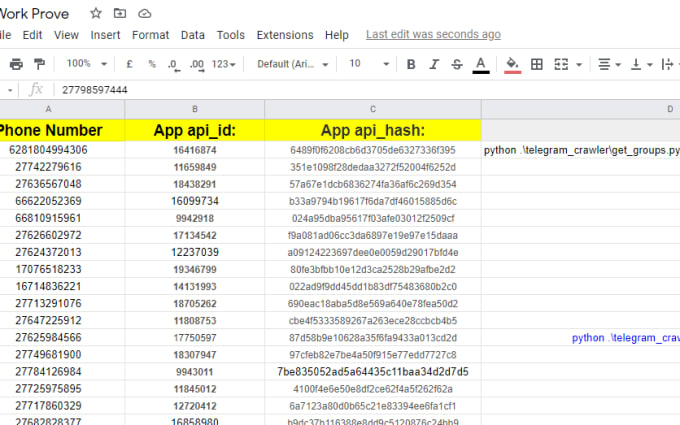
Task: Check the cloud save status icon
Action: coord(144,14)
